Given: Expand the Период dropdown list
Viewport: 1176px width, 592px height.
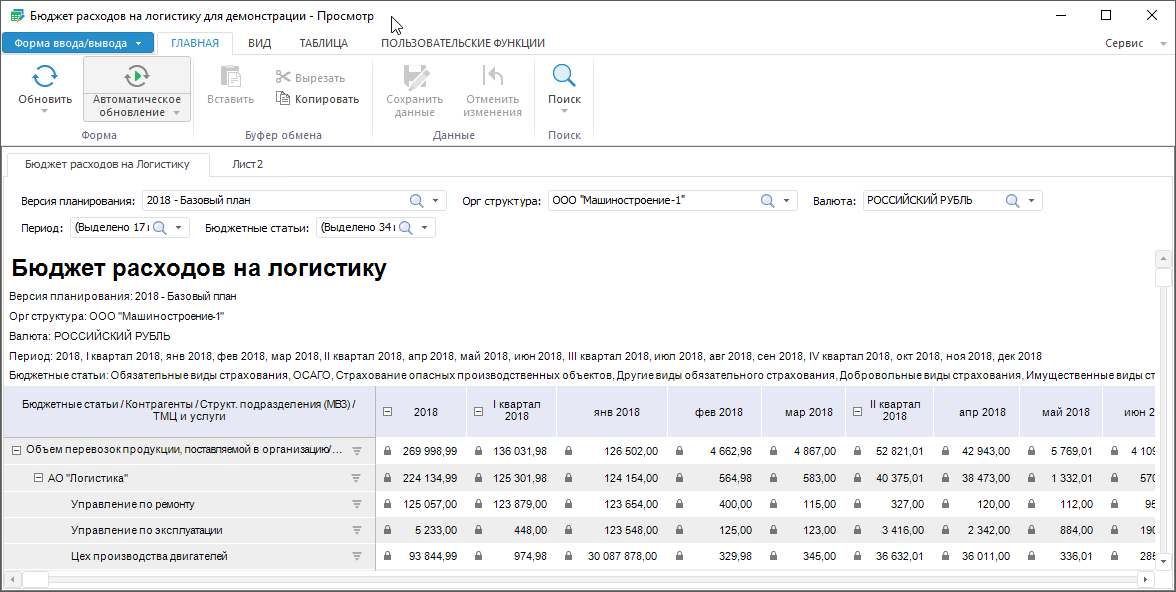Looking at the screenshot, I should (179, 228).
